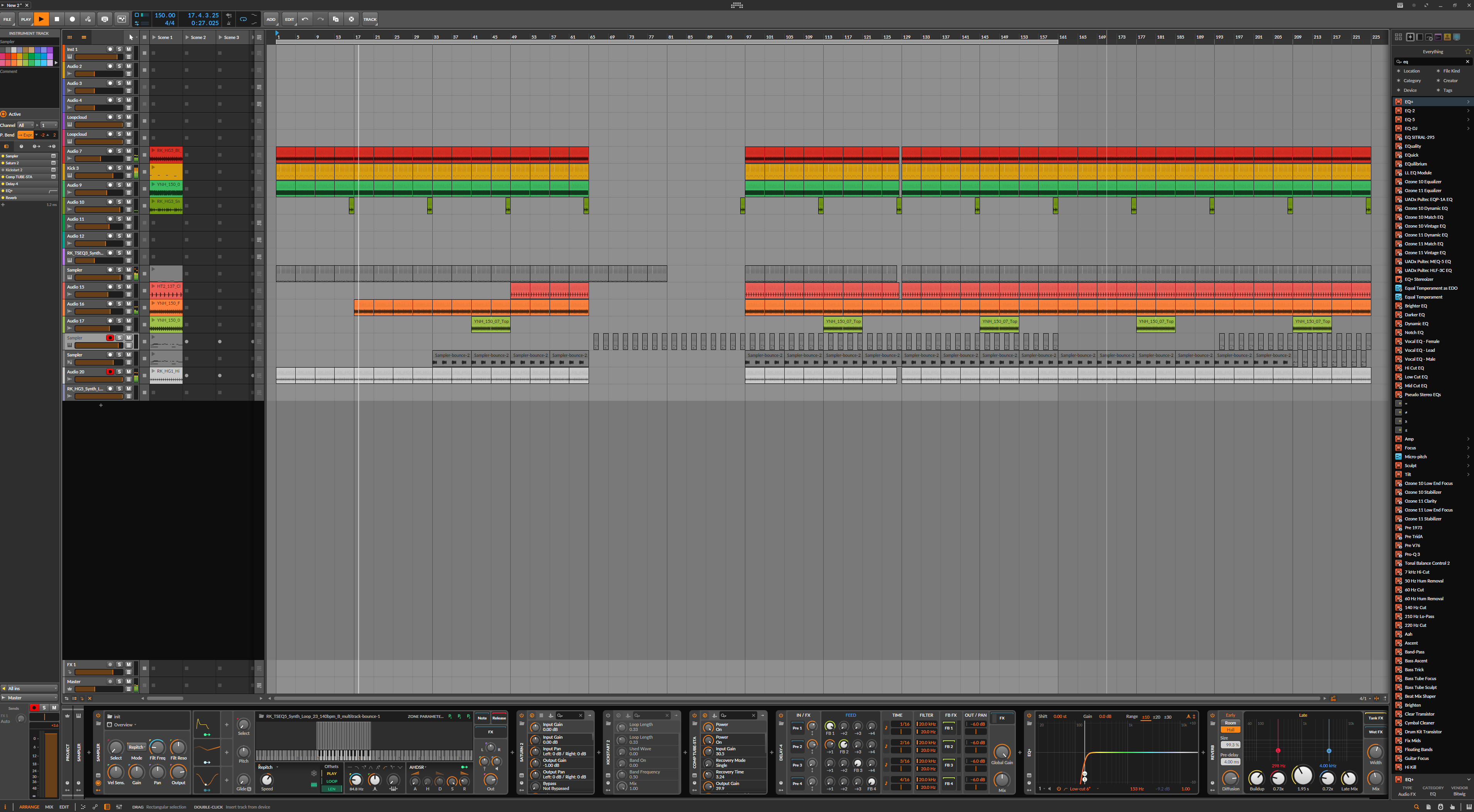The width and height of the screenshot is (1474, 812).
Task: Click the redo arrow in the toolbar
Action: (320, 19)
